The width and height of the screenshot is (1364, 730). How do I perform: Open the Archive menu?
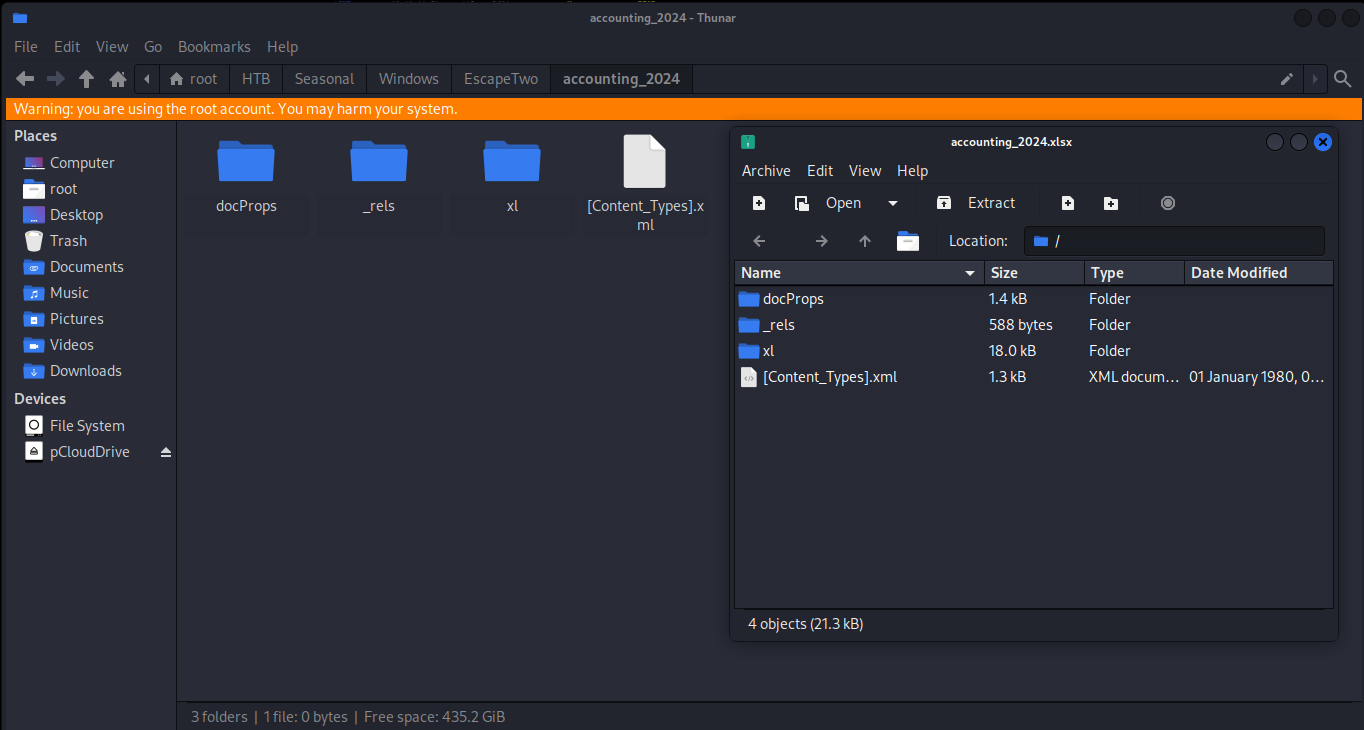(x=766, y=171)
